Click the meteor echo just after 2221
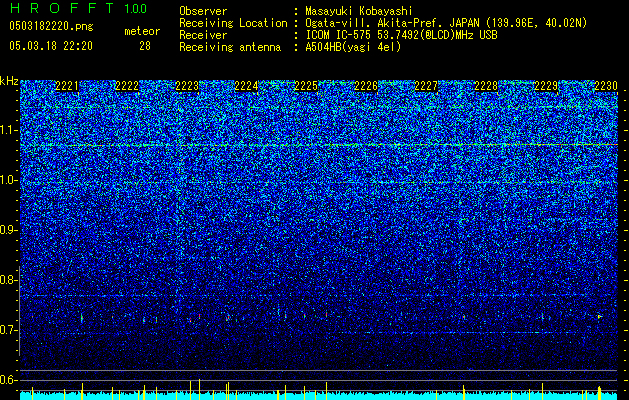 click(82, 318)
